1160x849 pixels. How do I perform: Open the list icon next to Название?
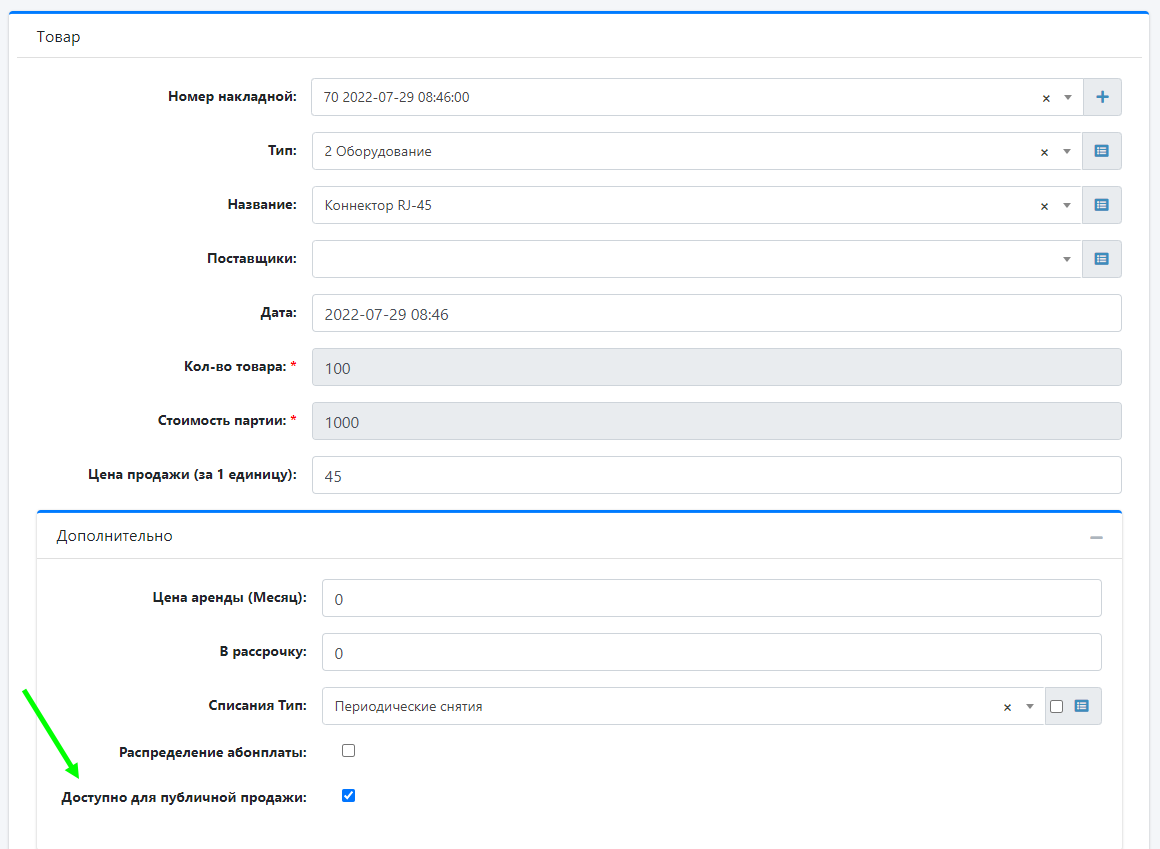click(1102, 206)
